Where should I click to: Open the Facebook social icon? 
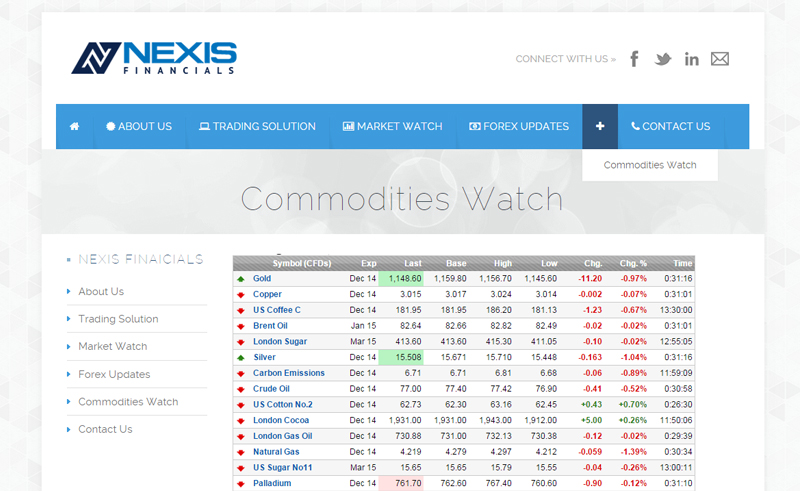(634, 59)
